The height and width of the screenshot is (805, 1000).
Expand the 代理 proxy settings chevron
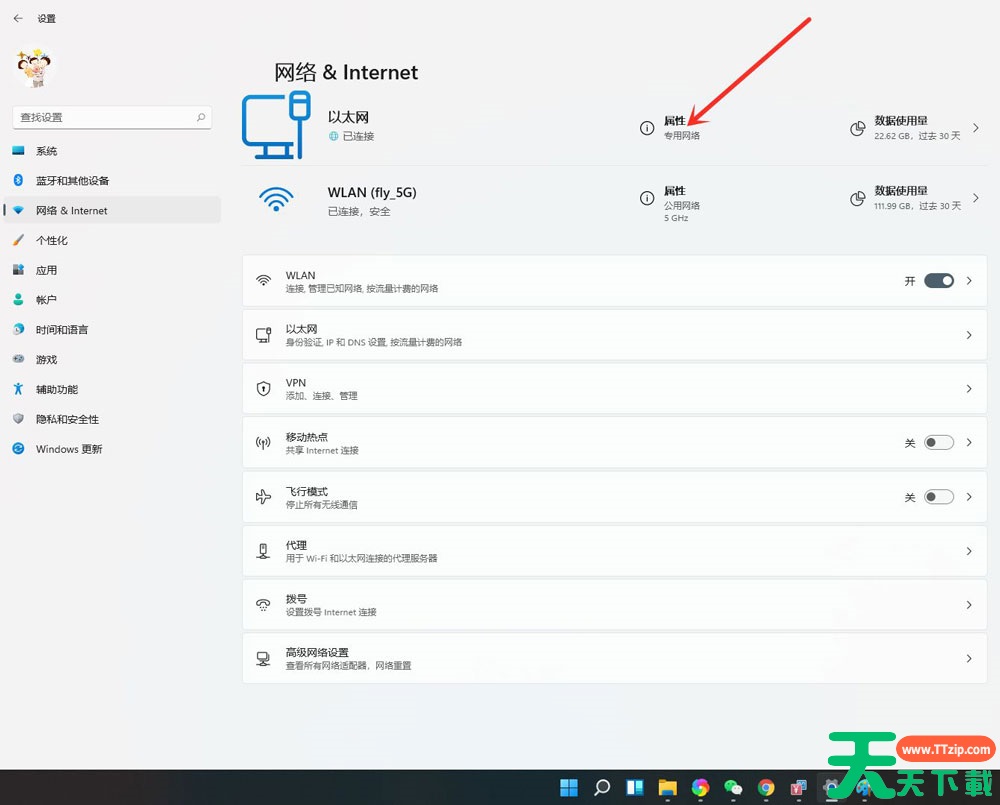coord(968,551)
